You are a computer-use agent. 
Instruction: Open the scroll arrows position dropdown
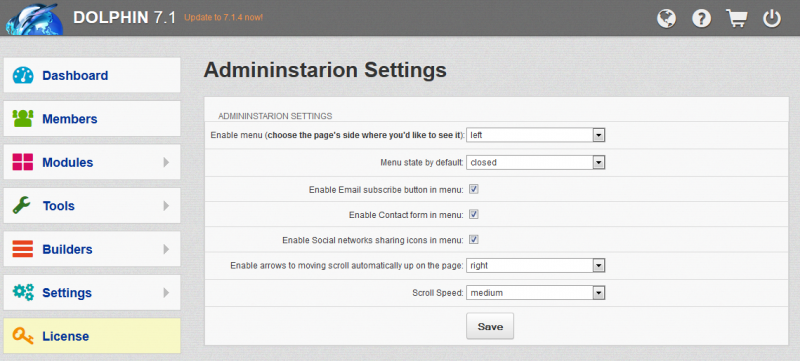(536, 266)
